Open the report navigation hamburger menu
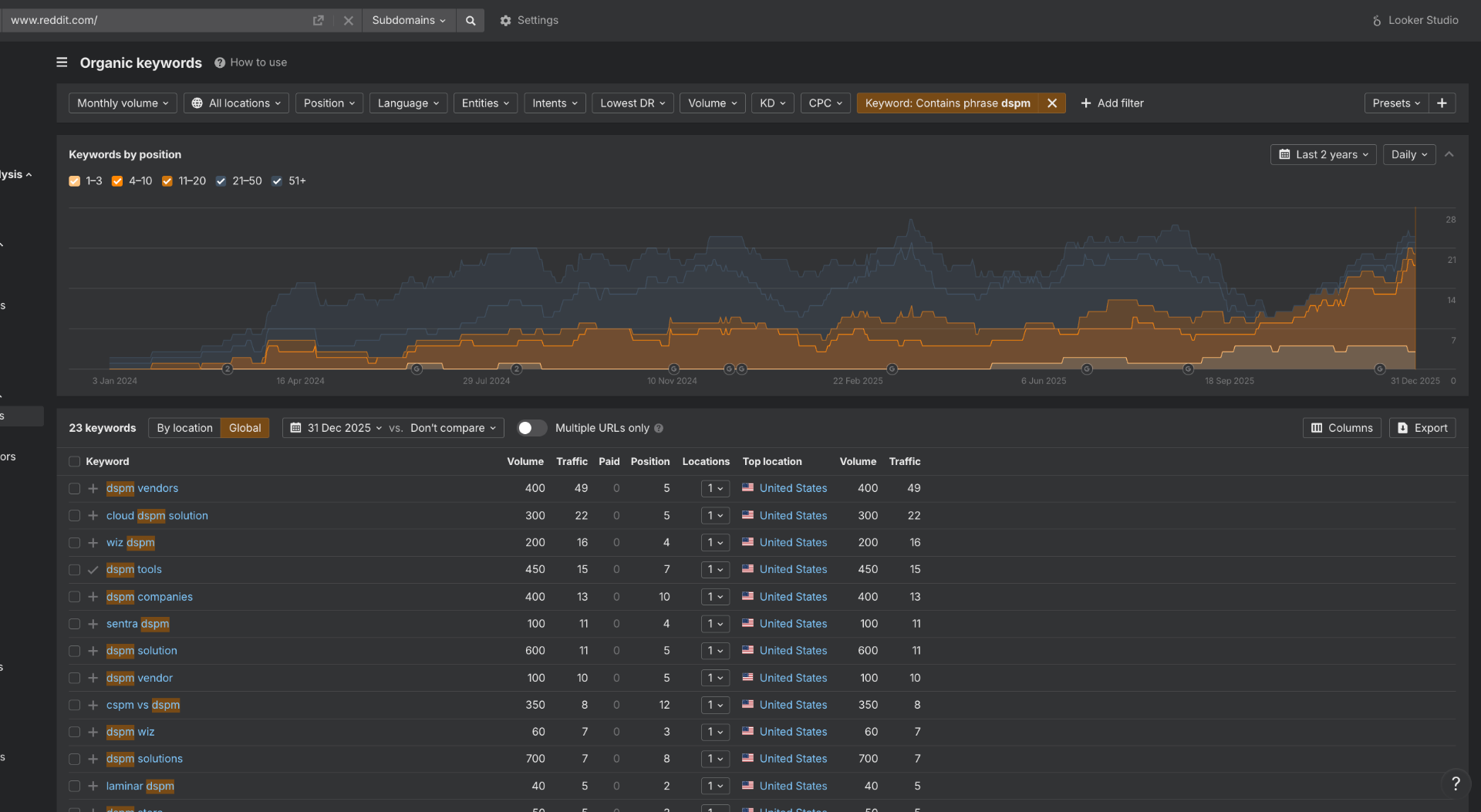Screen dimensions: 1481x812 tap(61, 62)
